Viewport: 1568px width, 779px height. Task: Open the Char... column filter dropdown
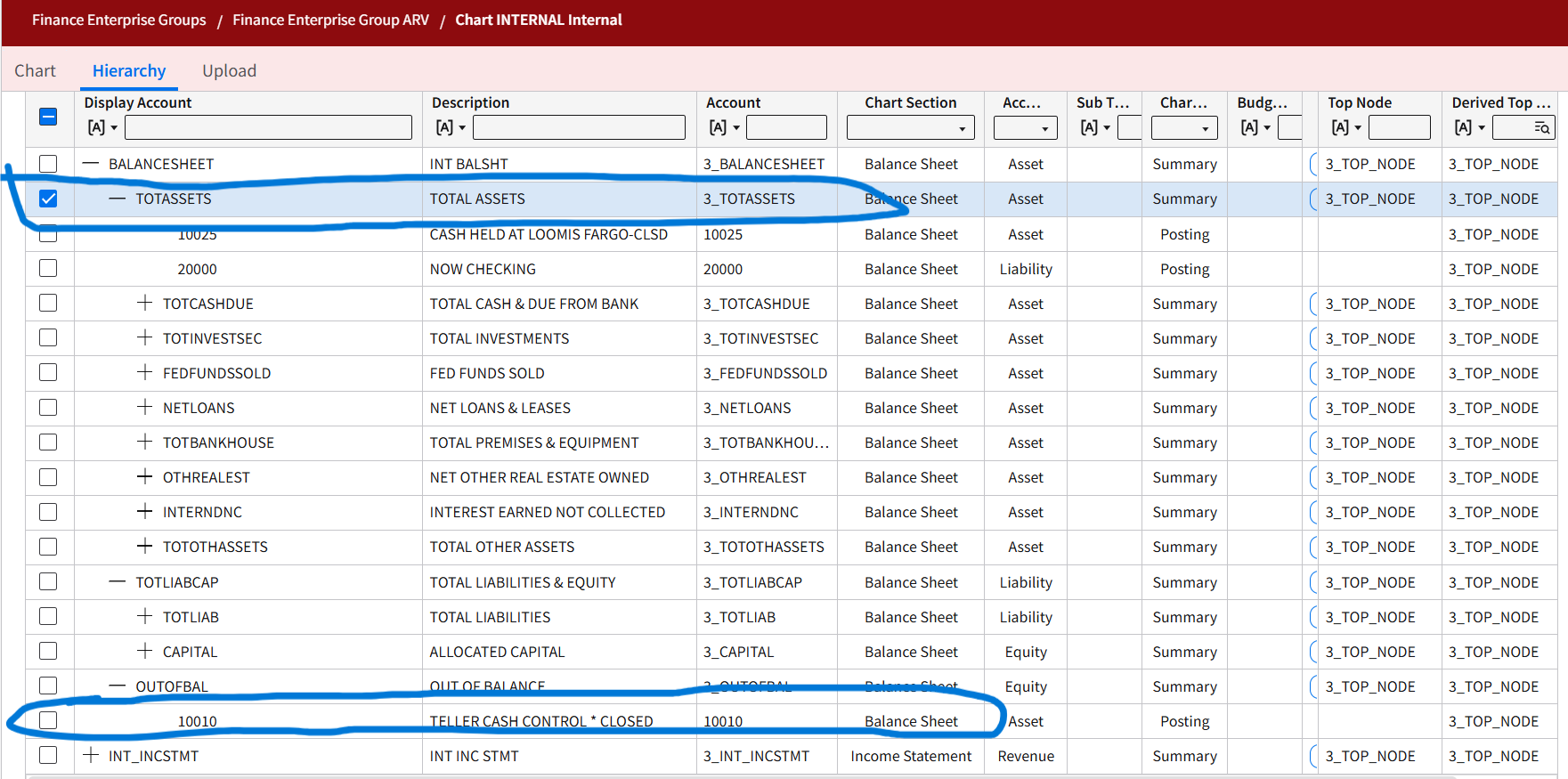point(1184,127)
